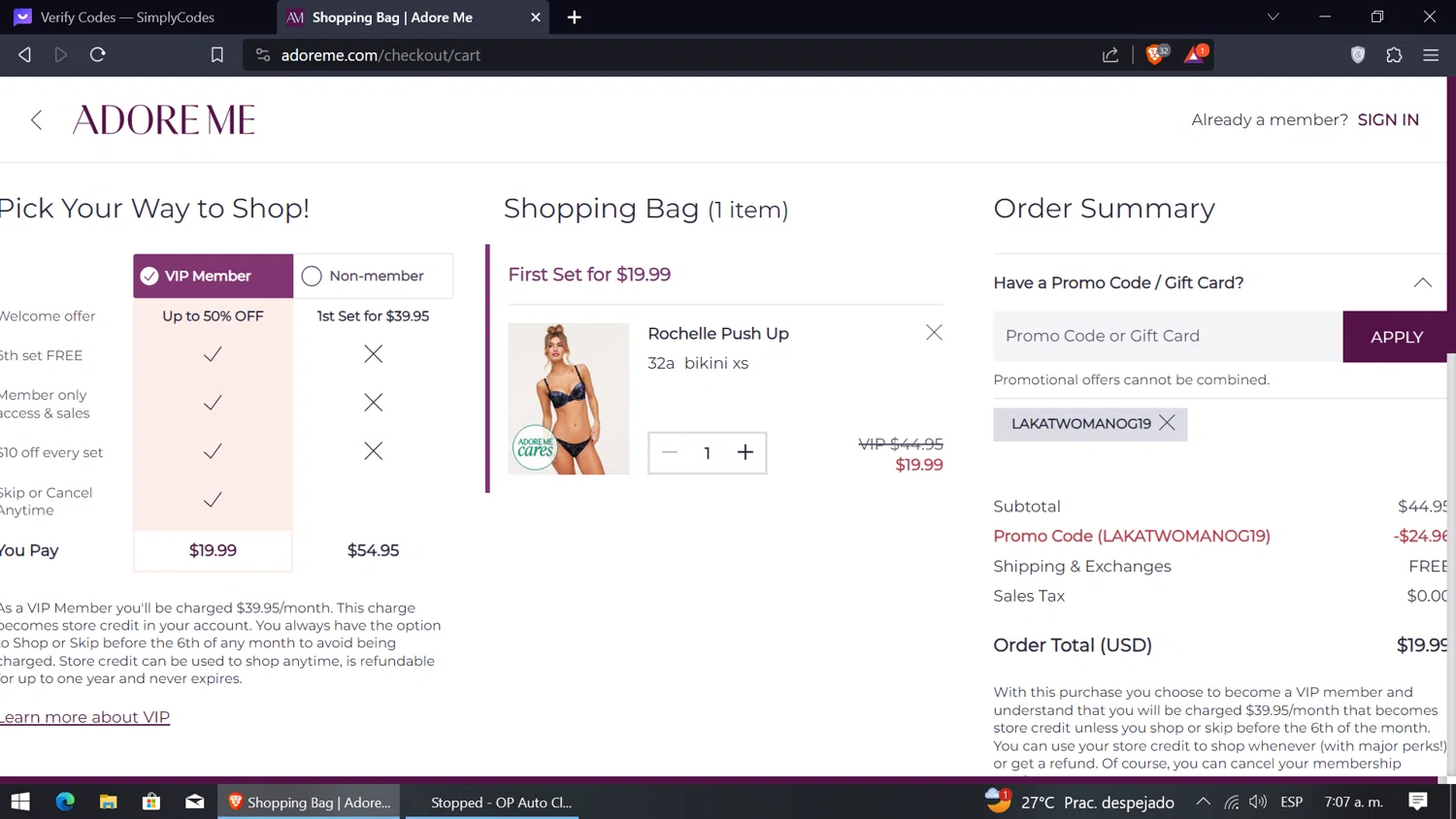The height and width of the screenshot is (819, 1456).
Task: Open Microsoft Store from the taskbar
Action: click(151, 802)
